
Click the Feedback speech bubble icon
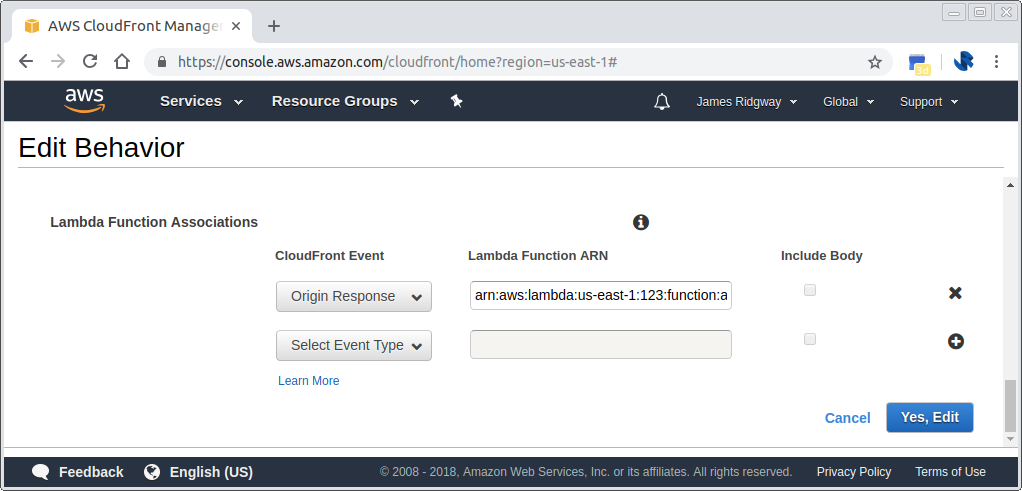click(x=40, y=471)
